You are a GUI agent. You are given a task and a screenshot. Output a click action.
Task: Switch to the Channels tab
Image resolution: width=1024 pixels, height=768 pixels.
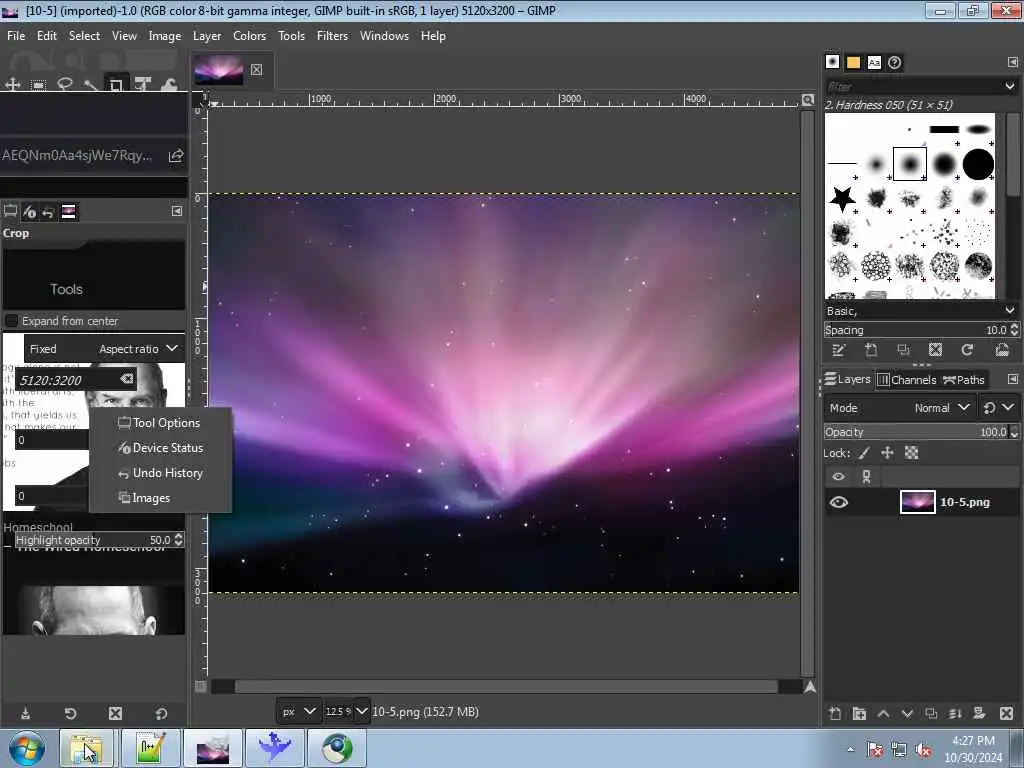click(907, 379)
